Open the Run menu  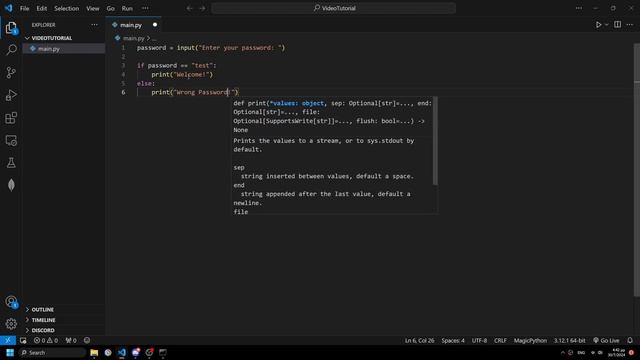coord(127,8)
